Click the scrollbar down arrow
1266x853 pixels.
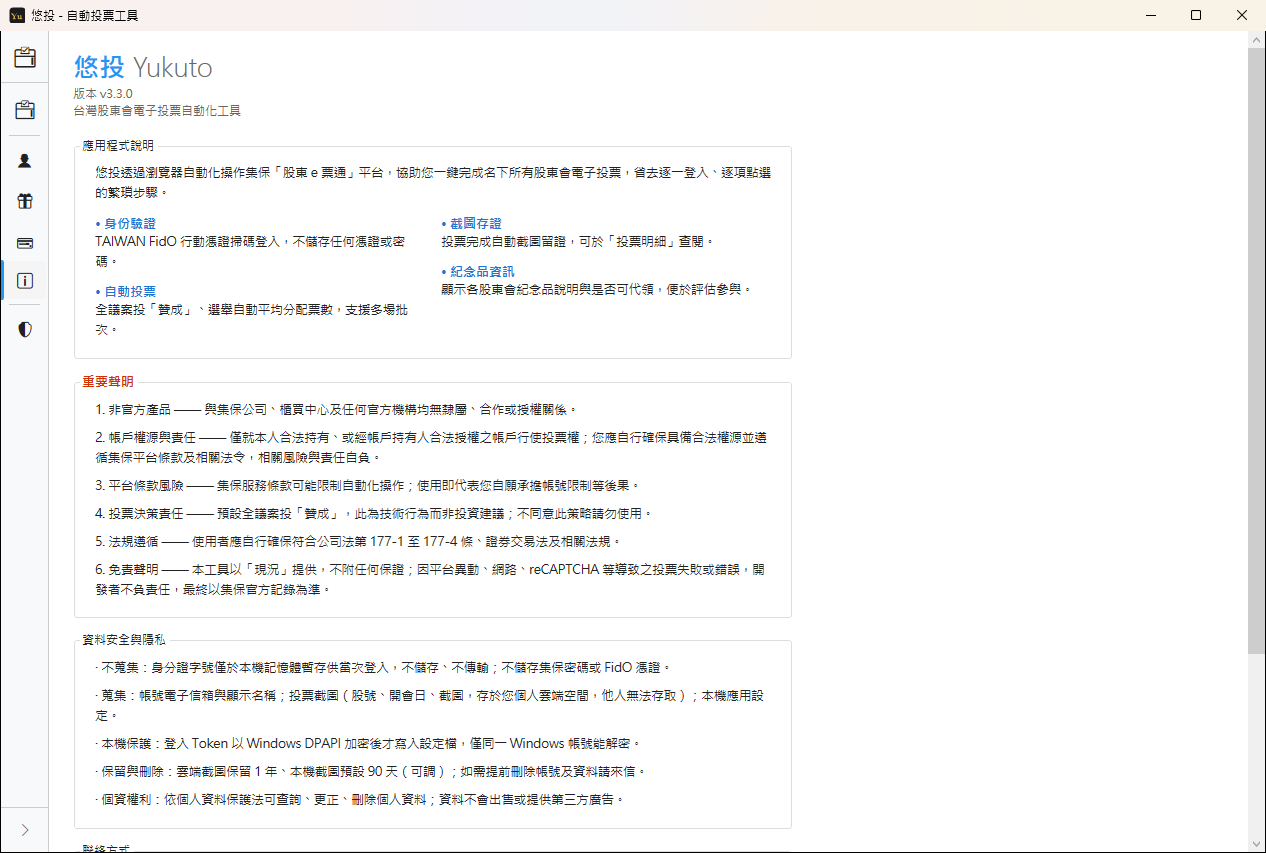click(x=1256, y=844)
